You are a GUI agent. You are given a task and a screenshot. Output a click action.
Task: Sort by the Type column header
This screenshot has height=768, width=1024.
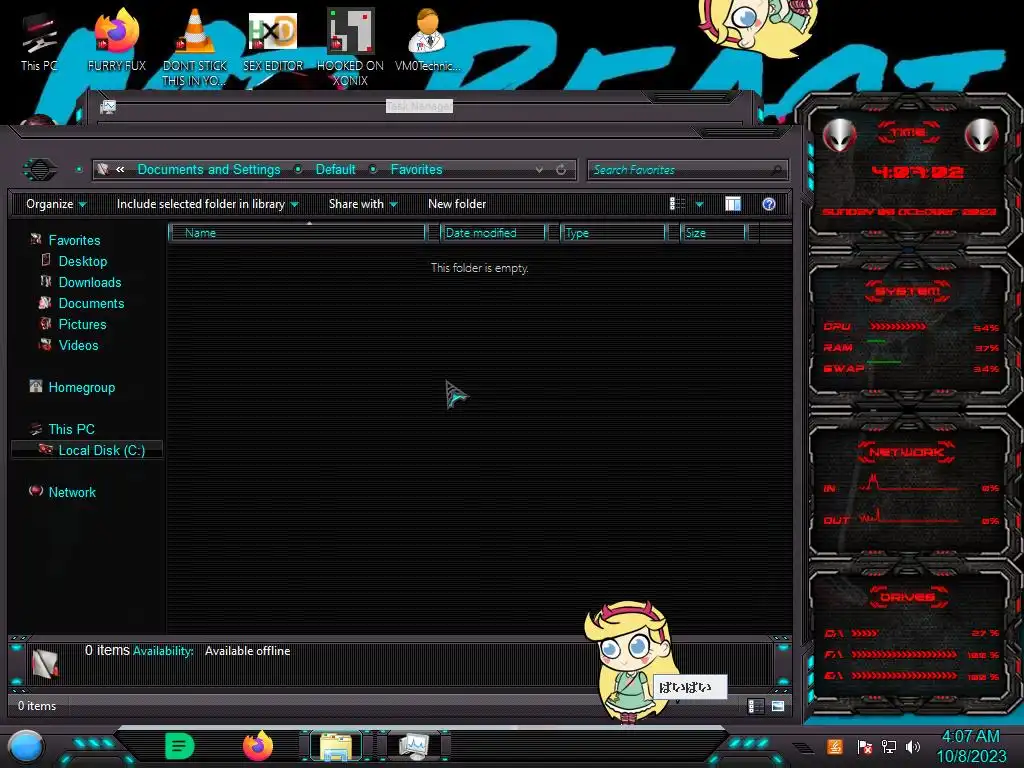point(613,233)
